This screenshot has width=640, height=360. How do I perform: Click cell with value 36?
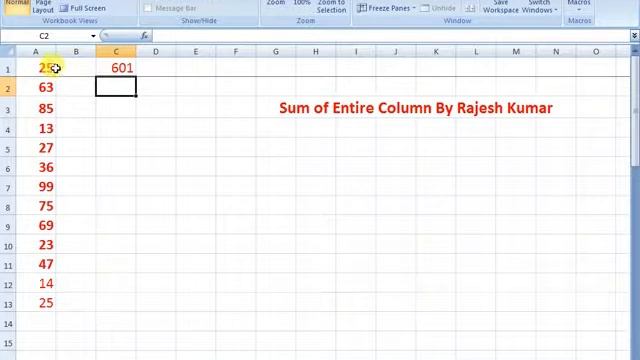pyautogui.click(x=36, y=167)
